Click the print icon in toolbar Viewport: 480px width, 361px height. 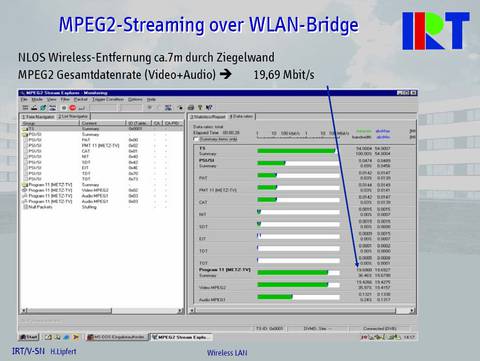191,107
